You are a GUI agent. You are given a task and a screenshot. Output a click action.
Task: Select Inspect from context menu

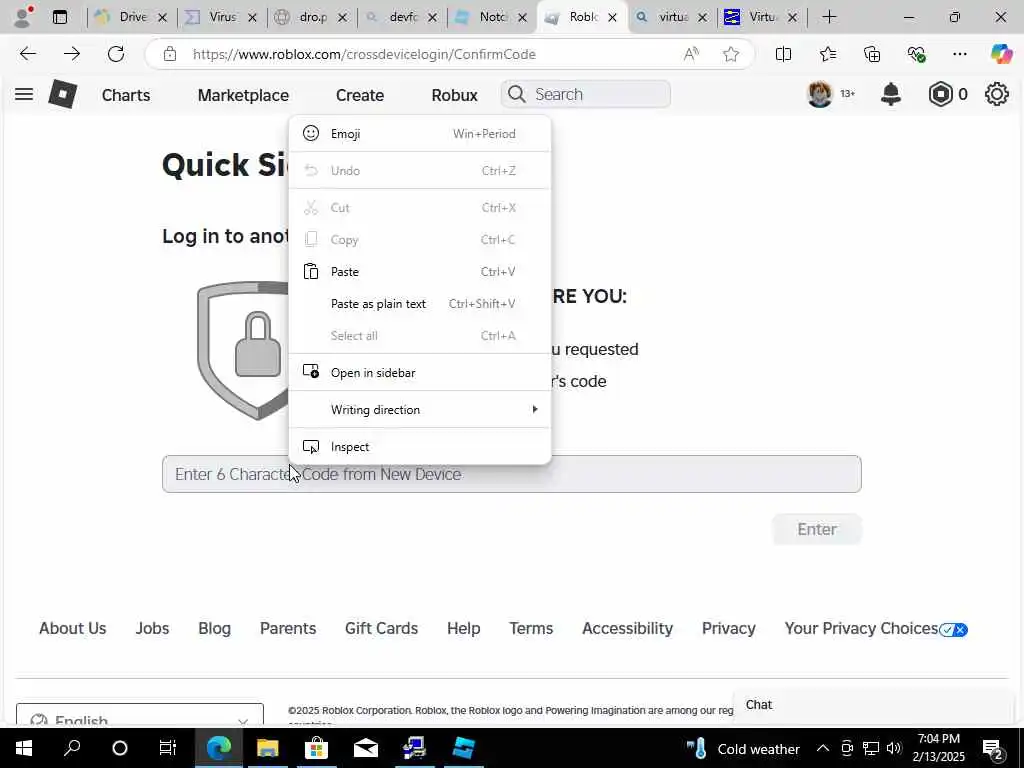pos(419,447)
